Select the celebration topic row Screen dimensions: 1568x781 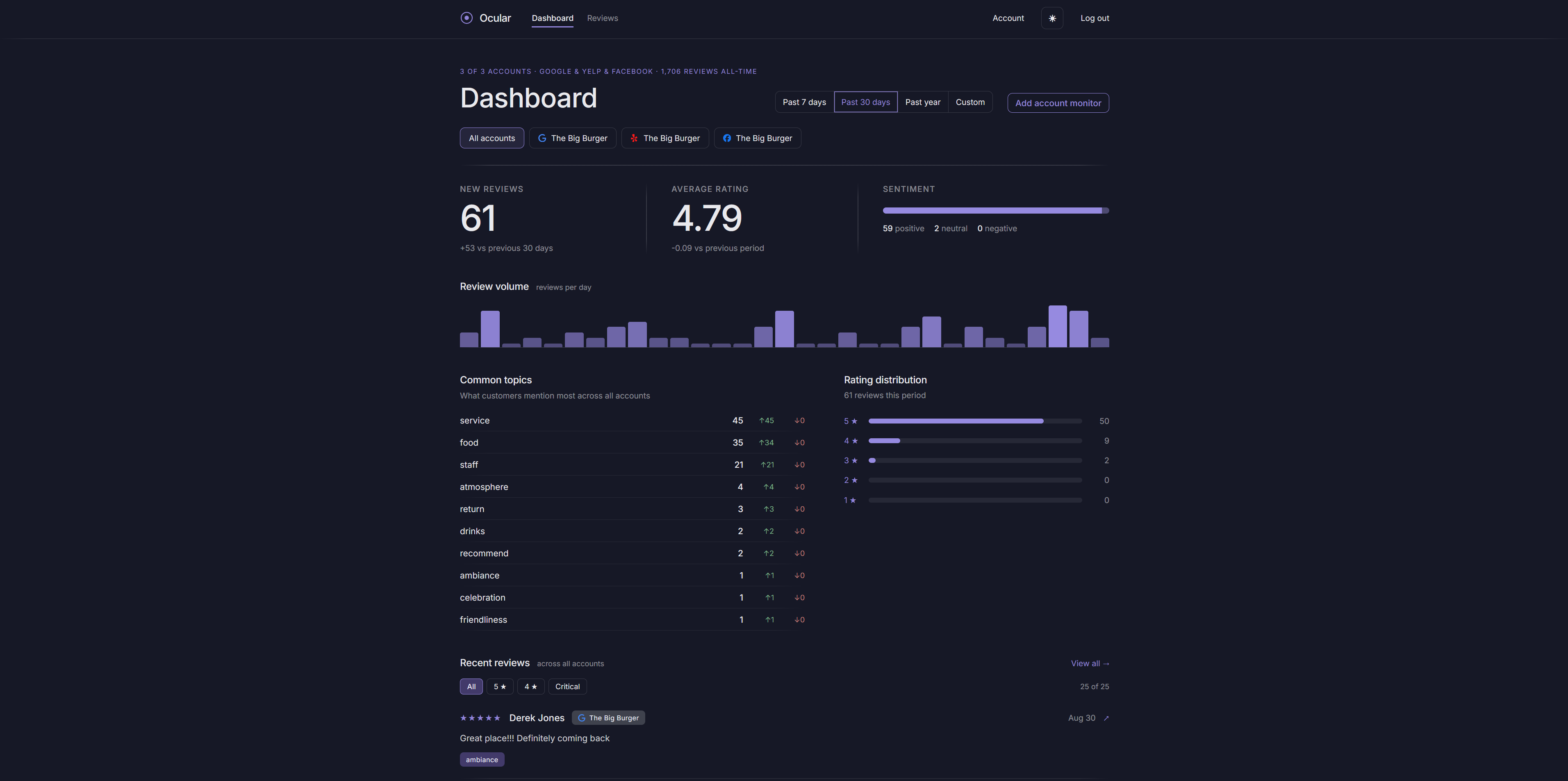coord(633,598)
